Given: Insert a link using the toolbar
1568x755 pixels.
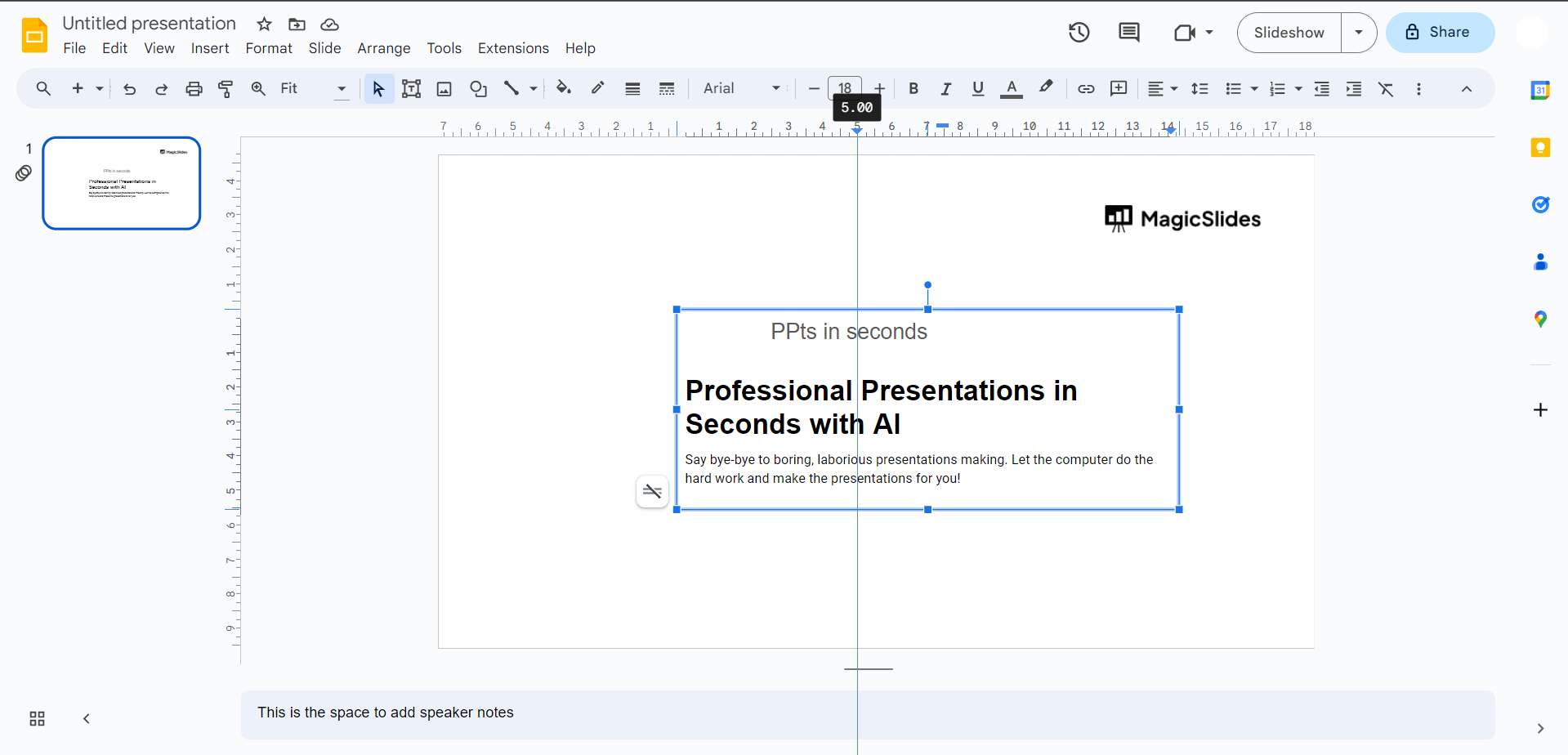Looking at the screenshot, I should [x=1085, y=89].
